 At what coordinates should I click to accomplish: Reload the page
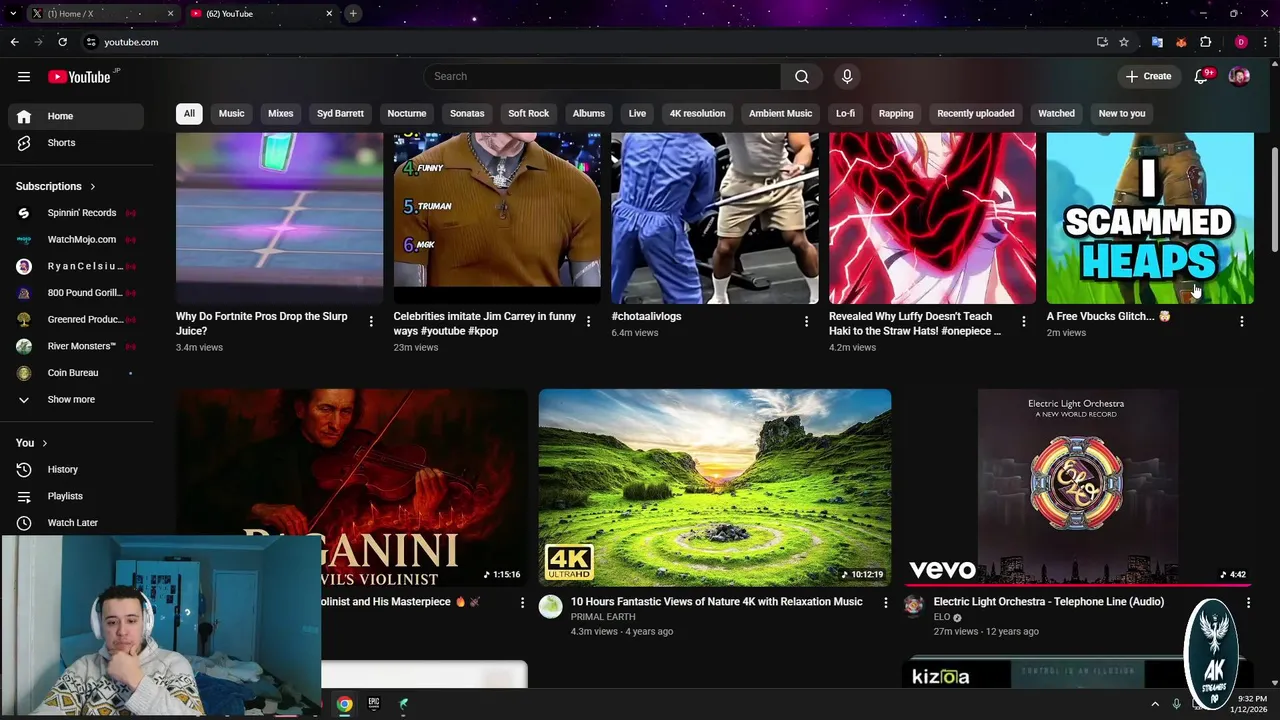click(62, 42)
